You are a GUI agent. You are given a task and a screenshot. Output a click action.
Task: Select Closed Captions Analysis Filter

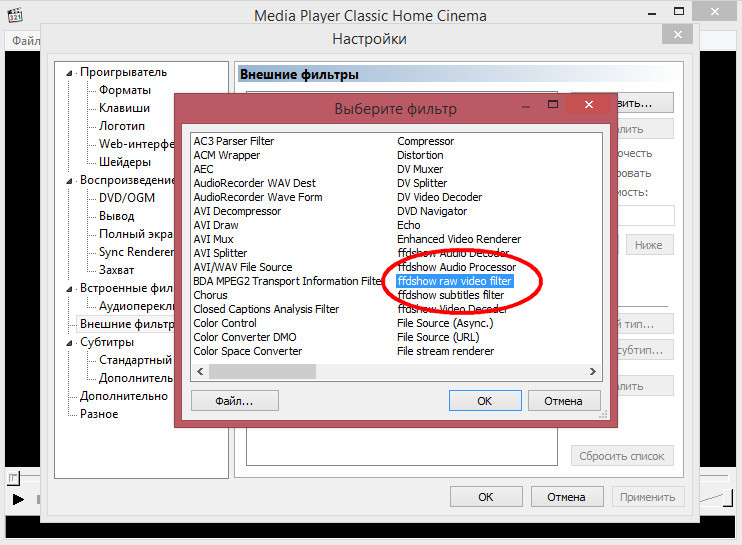click(x=266, y=309)
